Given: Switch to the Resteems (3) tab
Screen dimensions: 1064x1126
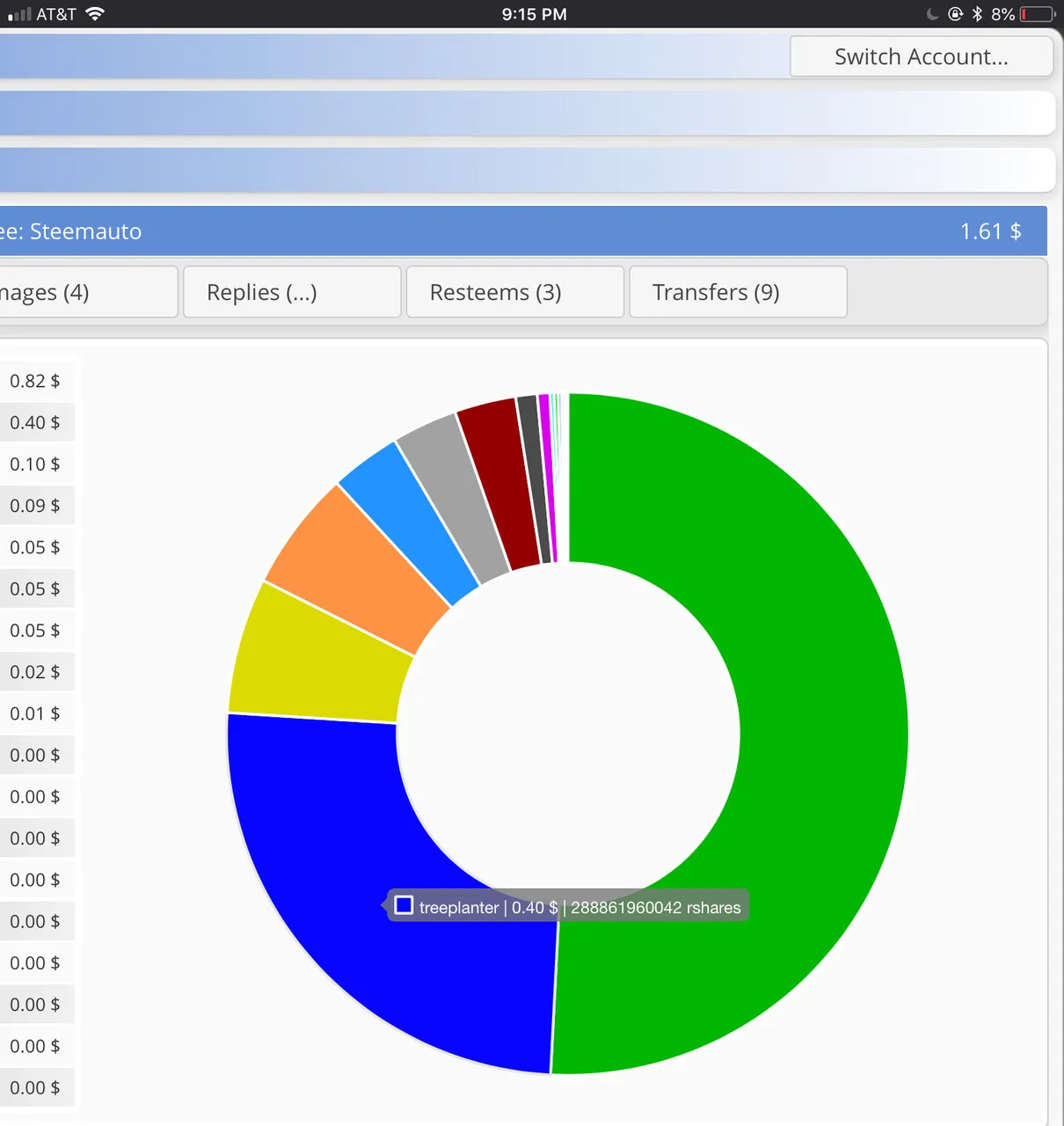Looking at the screenshot, I should (x=515, y=292).
